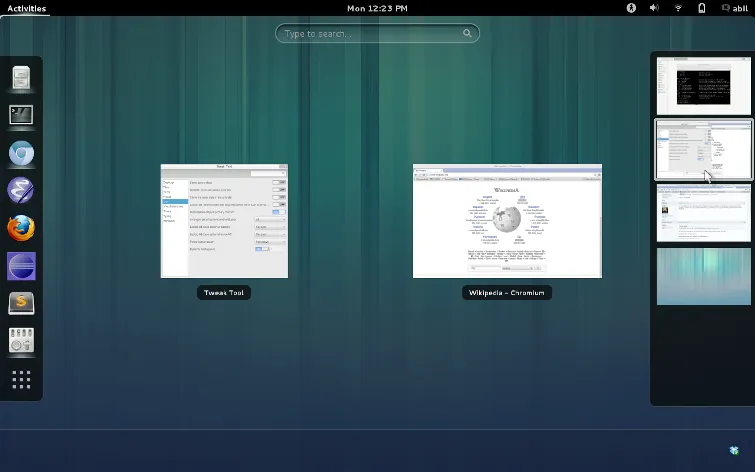Open the user menu labeled abil

735,8
